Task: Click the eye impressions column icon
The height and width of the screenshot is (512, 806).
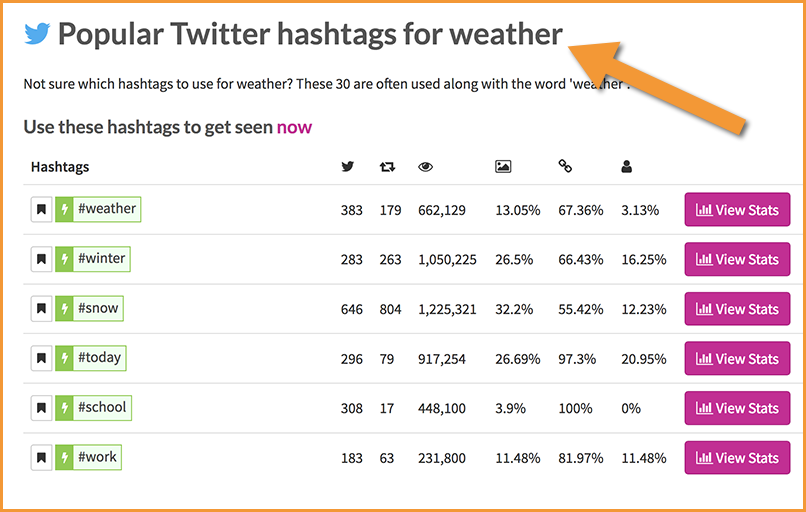Action: click(x=426, y=167)
